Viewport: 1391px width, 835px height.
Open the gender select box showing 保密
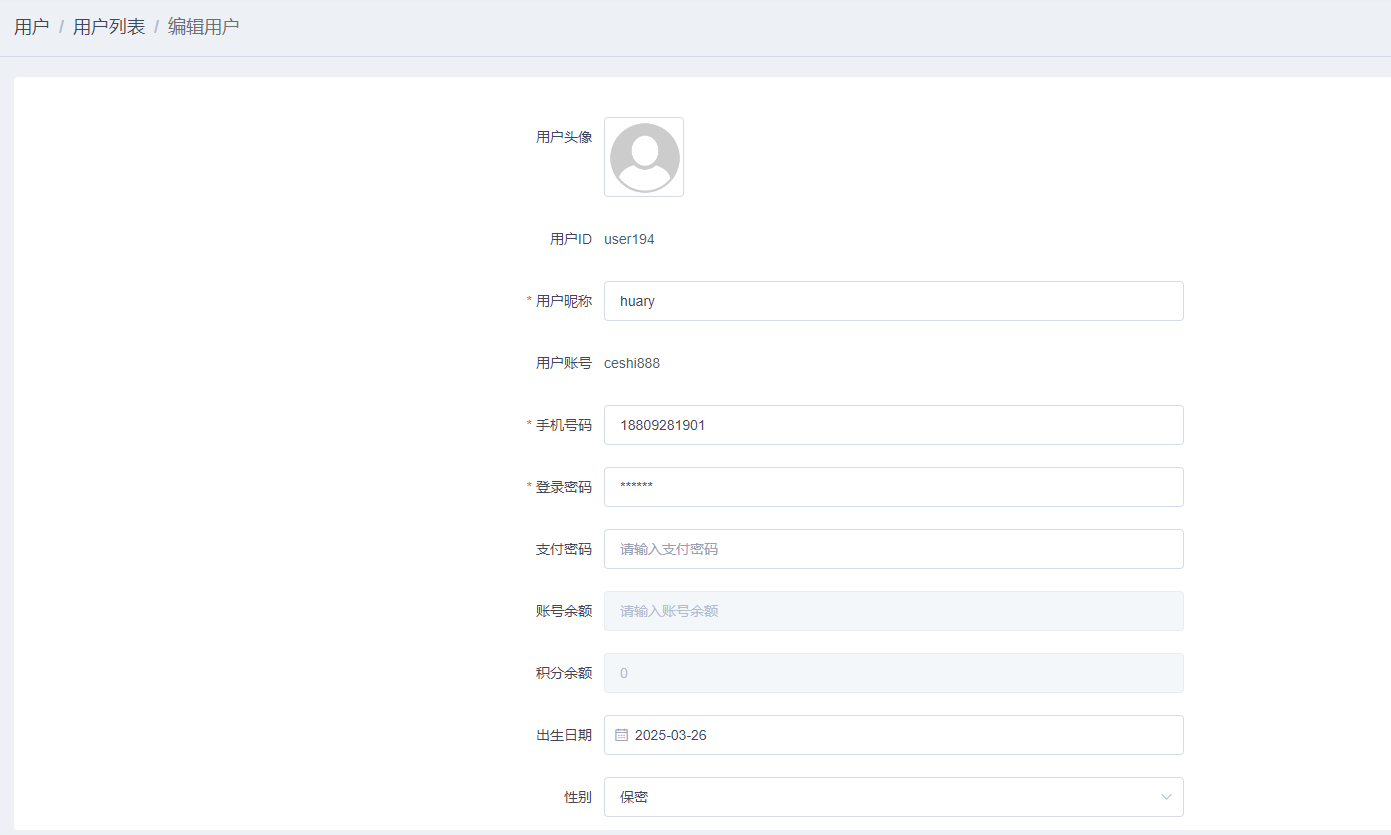[880, 797]
